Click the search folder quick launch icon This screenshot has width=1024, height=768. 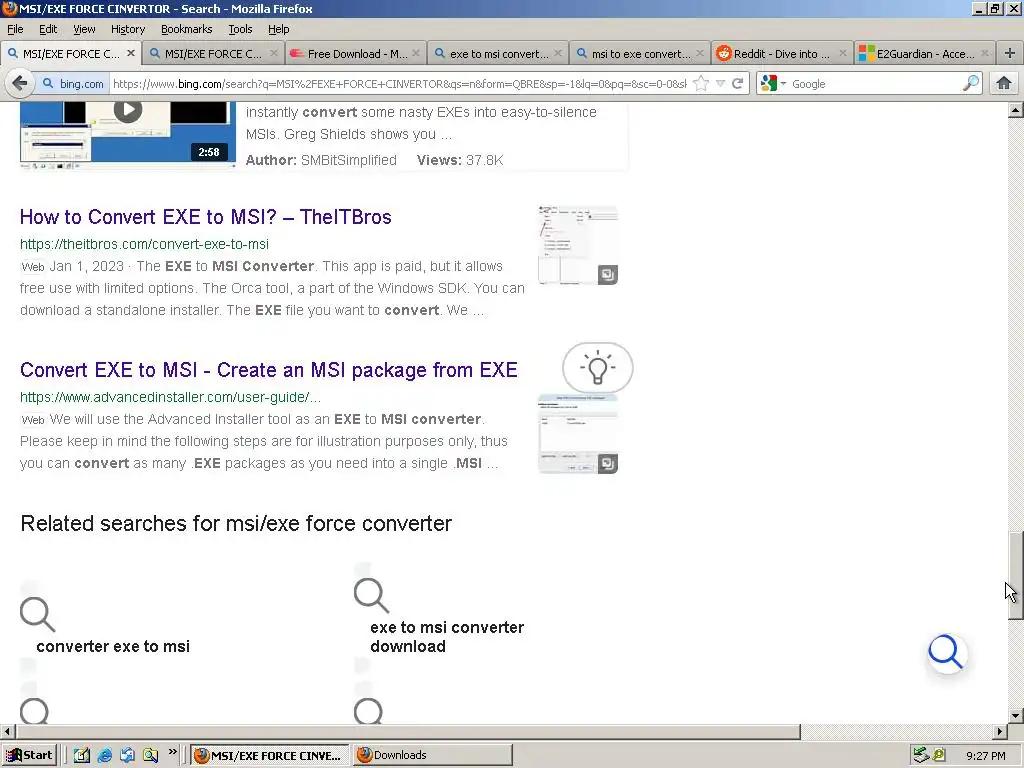[x=151, y=755]
